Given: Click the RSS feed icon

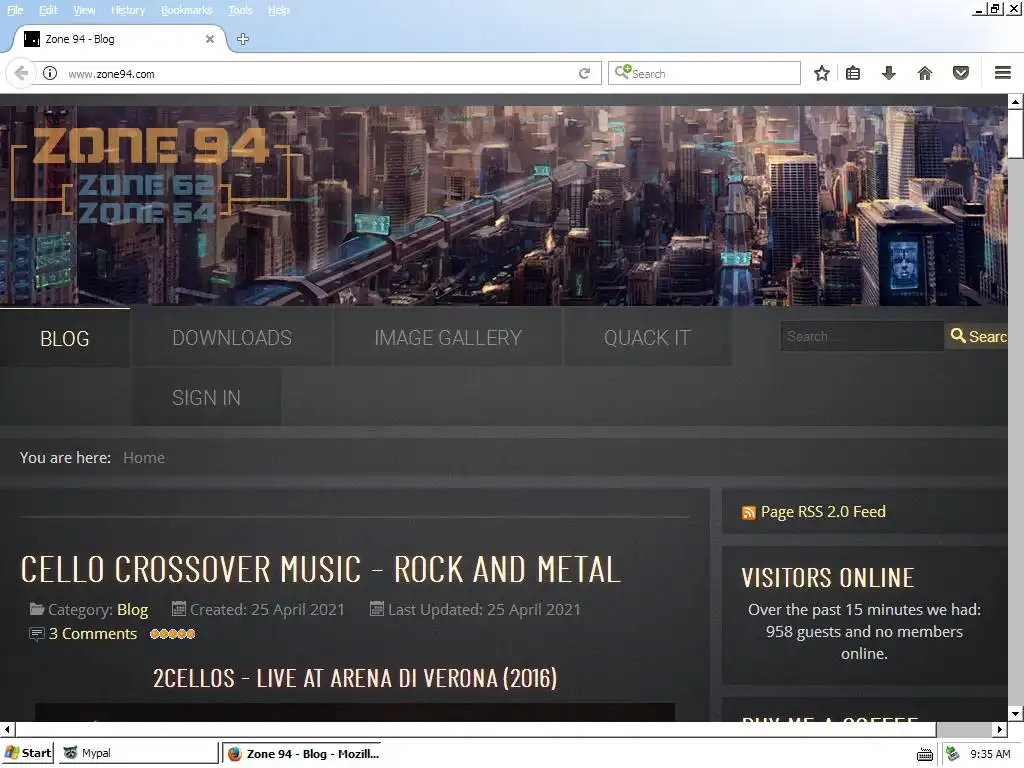Looking at the screenshot, I should 748,513.
